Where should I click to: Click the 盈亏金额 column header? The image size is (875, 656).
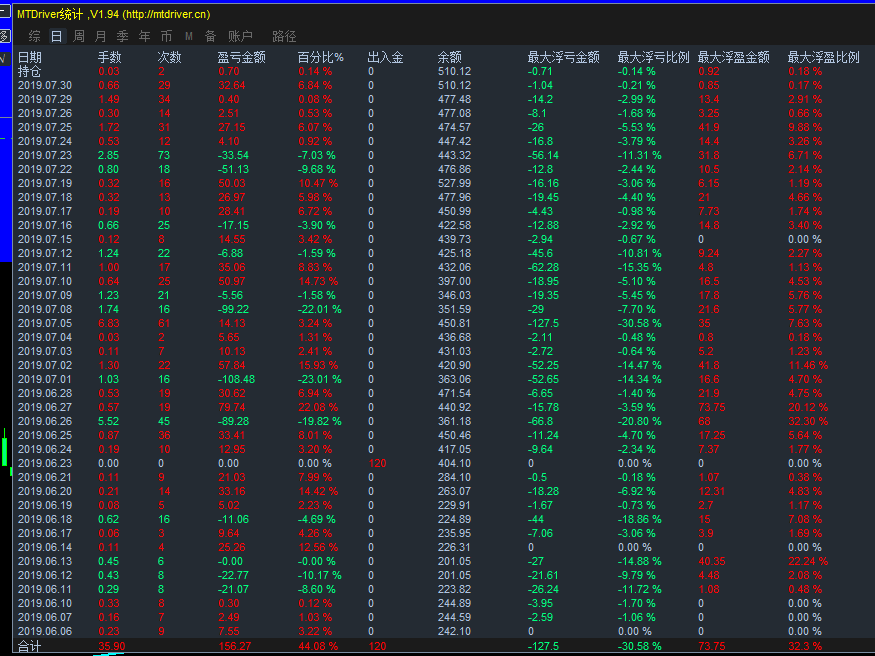coord(242,57)
